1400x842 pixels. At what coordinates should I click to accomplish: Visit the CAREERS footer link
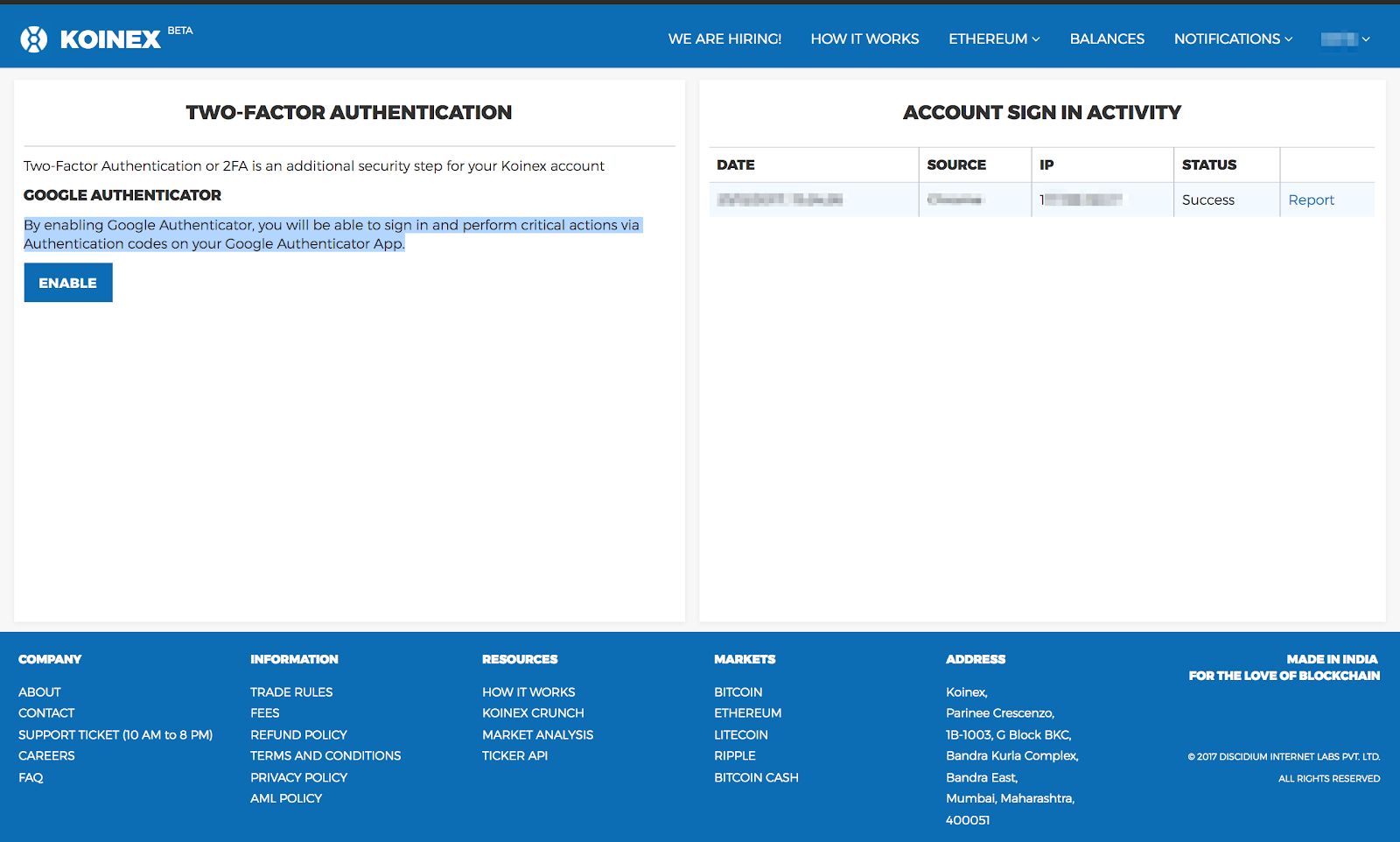(x=46, y=756)
